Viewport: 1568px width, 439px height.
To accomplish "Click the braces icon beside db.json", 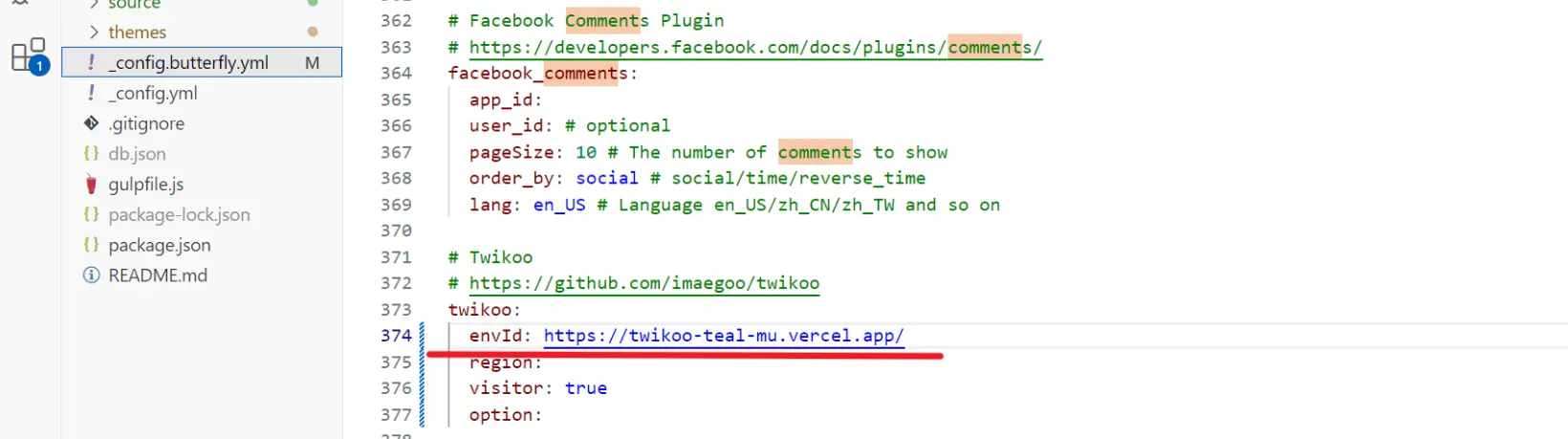I will tap(91, 154).
